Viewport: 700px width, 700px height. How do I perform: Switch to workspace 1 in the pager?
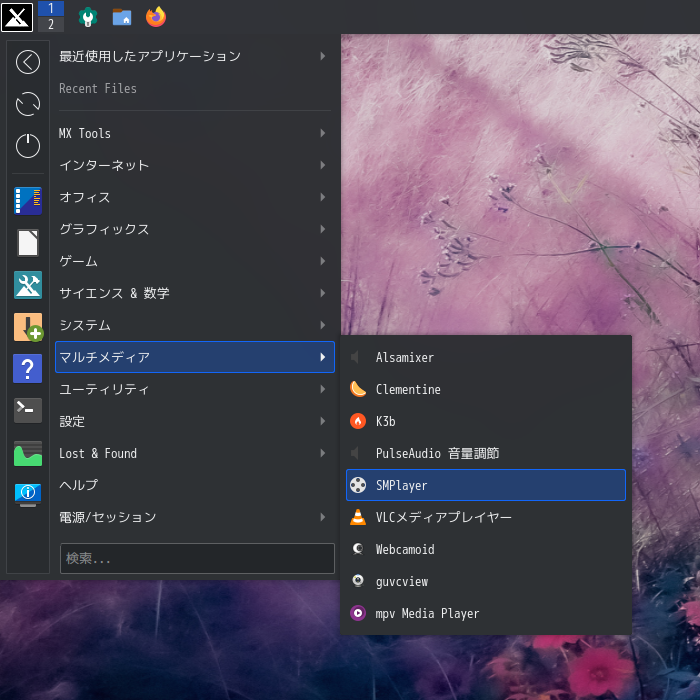click(51, 8)
